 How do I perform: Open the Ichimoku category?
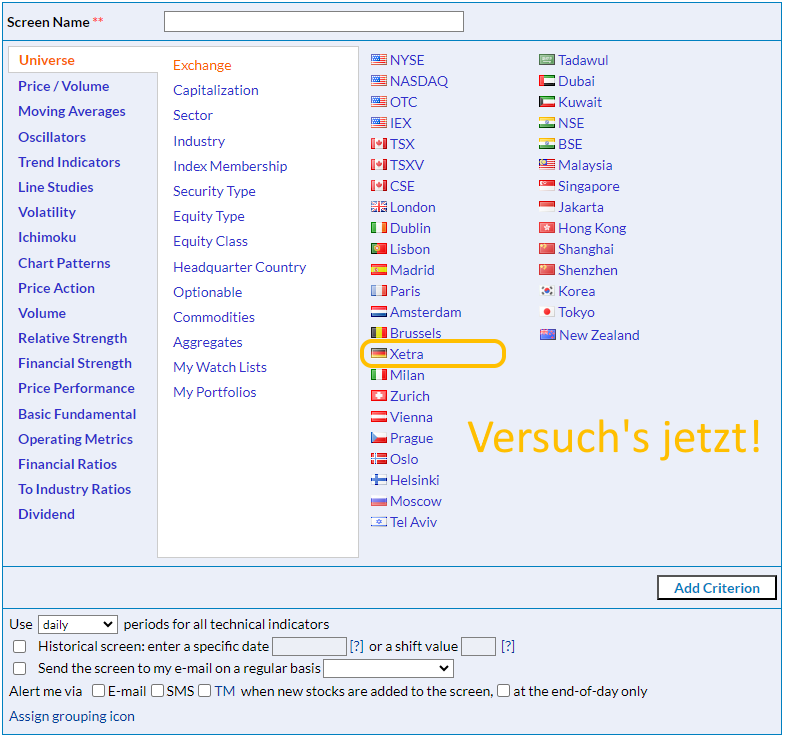[47, 237]
